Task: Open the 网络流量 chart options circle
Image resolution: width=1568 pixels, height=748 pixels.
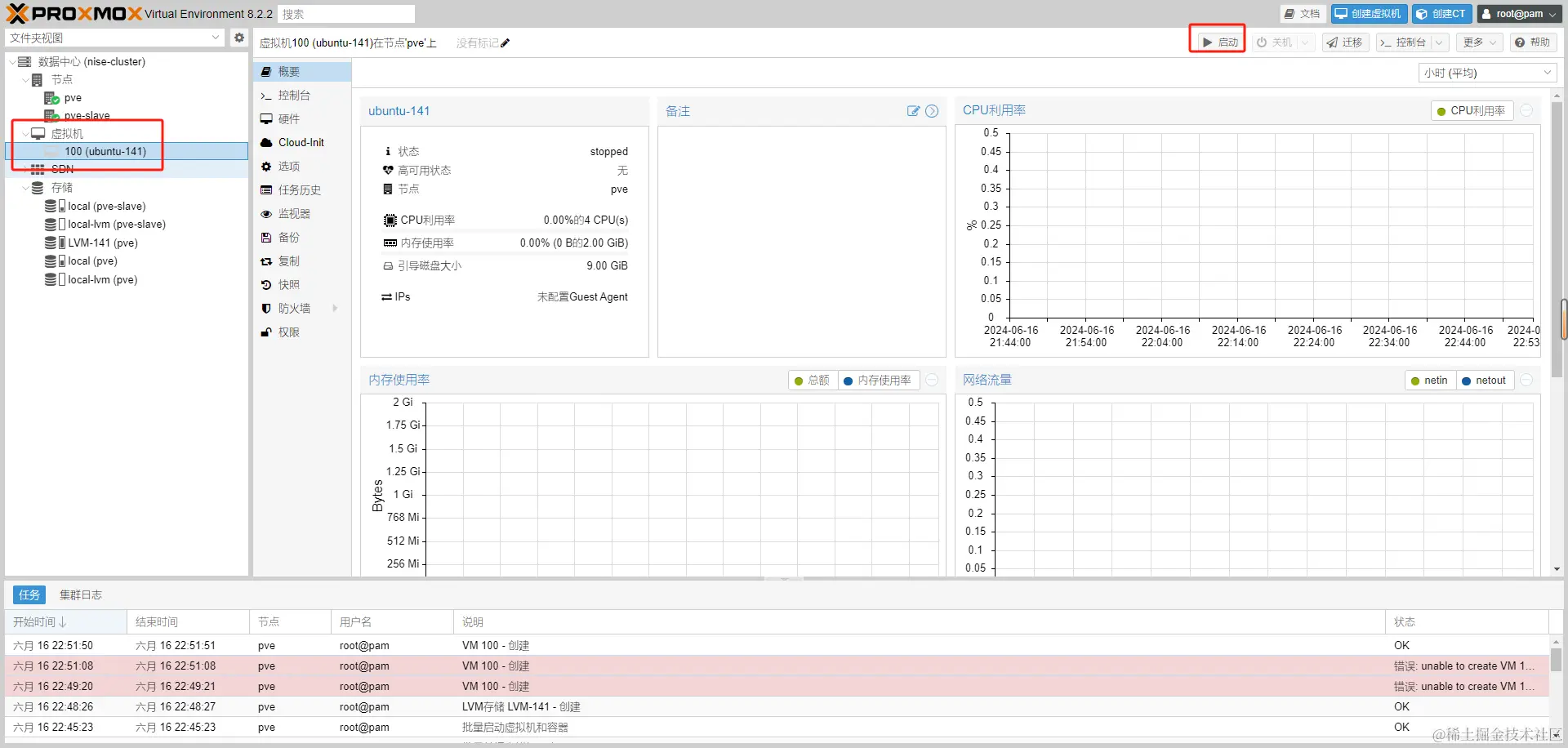Action: (1526, 380)
